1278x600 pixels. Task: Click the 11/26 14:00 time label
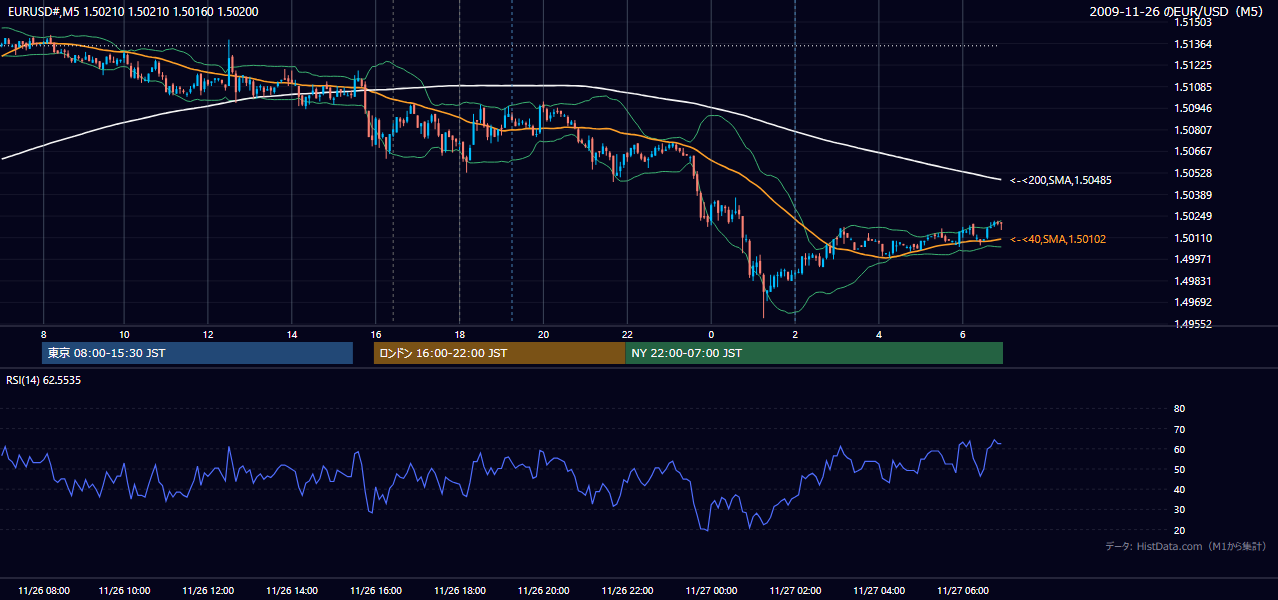pyautogui.click(x=293, y=590)
